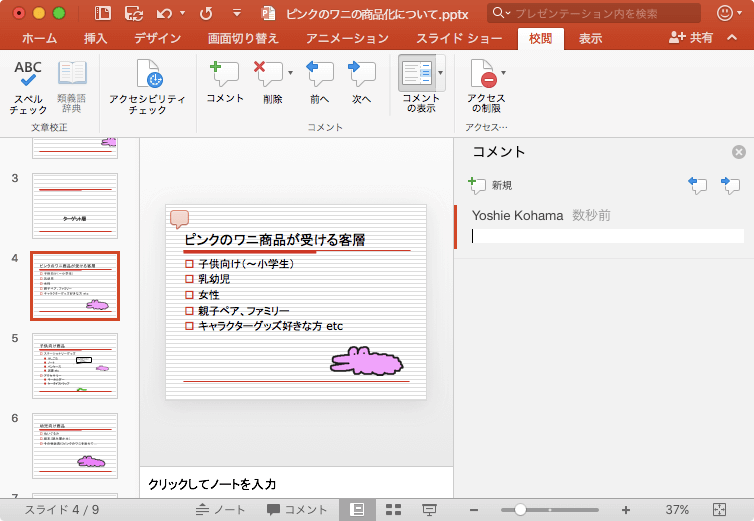The height and width of the screenshot is (521, 754).
Task: Run the accessibility checker (アクセシビリティチェック)
Action: 147,87
